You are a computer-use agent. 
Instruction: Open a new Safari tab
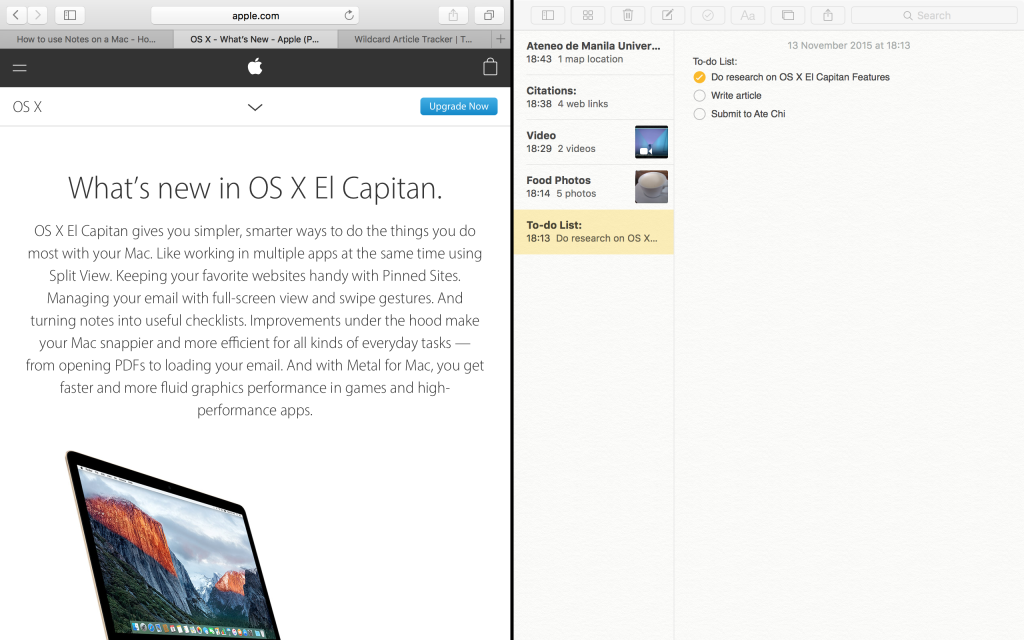tap(501, 39)
